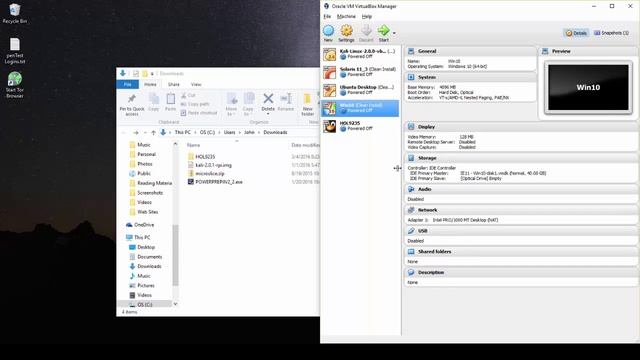Viewport: 640px width, 360px height.
Task: Click the Delete X icon in ribbon
Action: [x=268, y=98]
